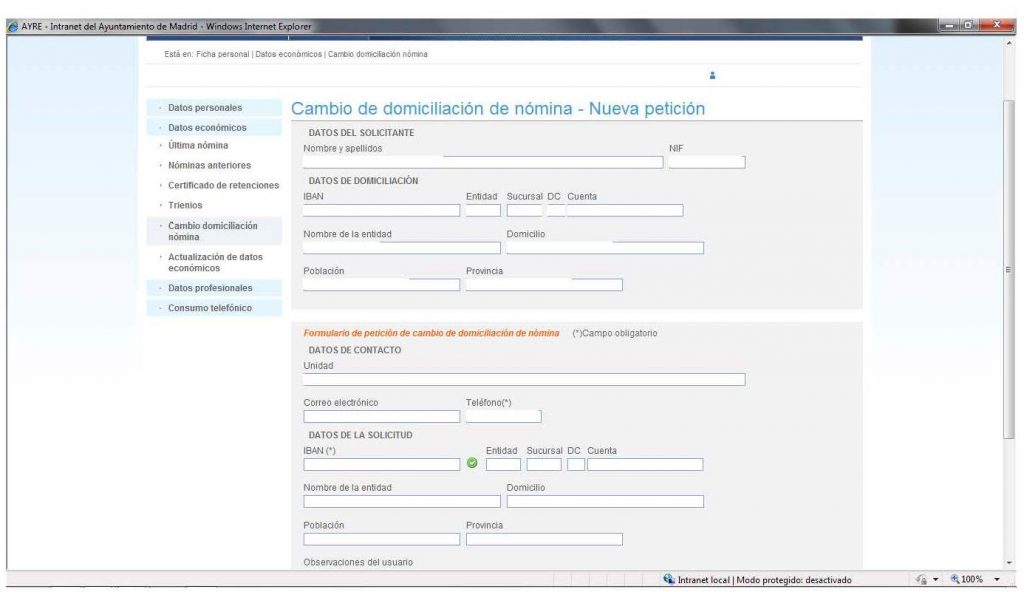Click the page's vertical scrollbar down arrow
Image resolution: width=1024 pixels, height=592 pixels.
coord(1008,562)
